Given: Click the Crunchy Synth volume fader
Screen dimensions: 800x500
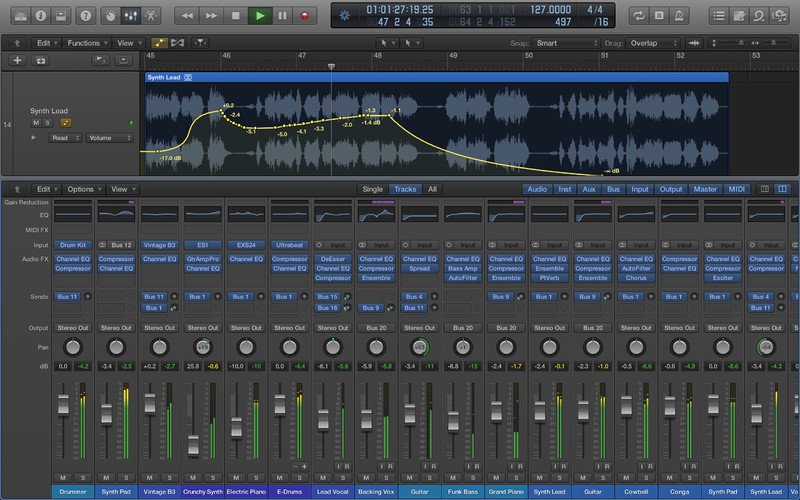Looking at the screenshot, I should pos(193,440).
